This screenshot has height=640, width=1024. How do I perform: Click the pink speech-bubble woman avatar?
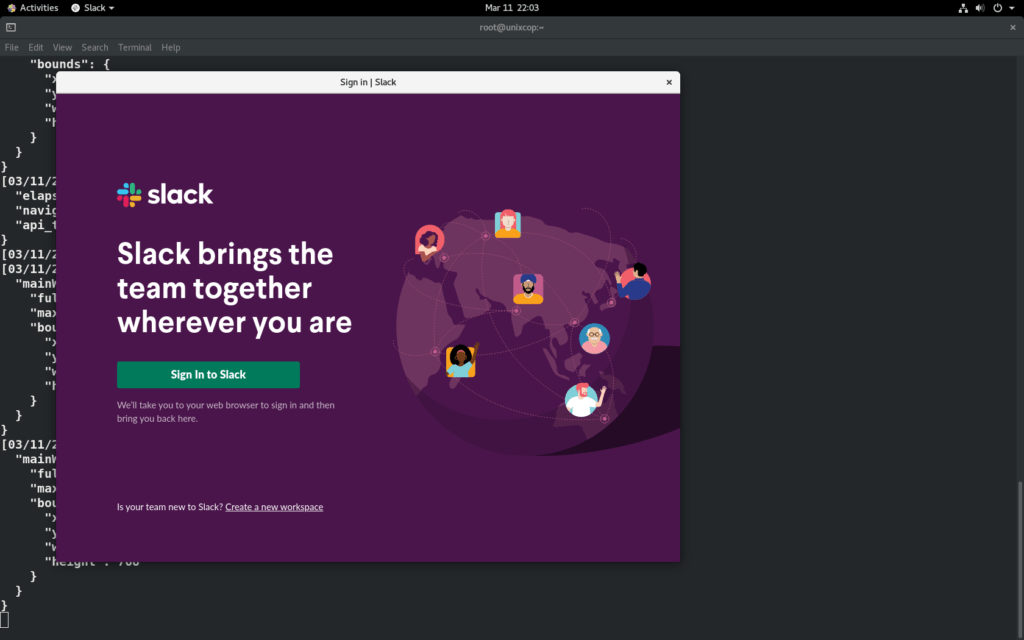(429, 242)
